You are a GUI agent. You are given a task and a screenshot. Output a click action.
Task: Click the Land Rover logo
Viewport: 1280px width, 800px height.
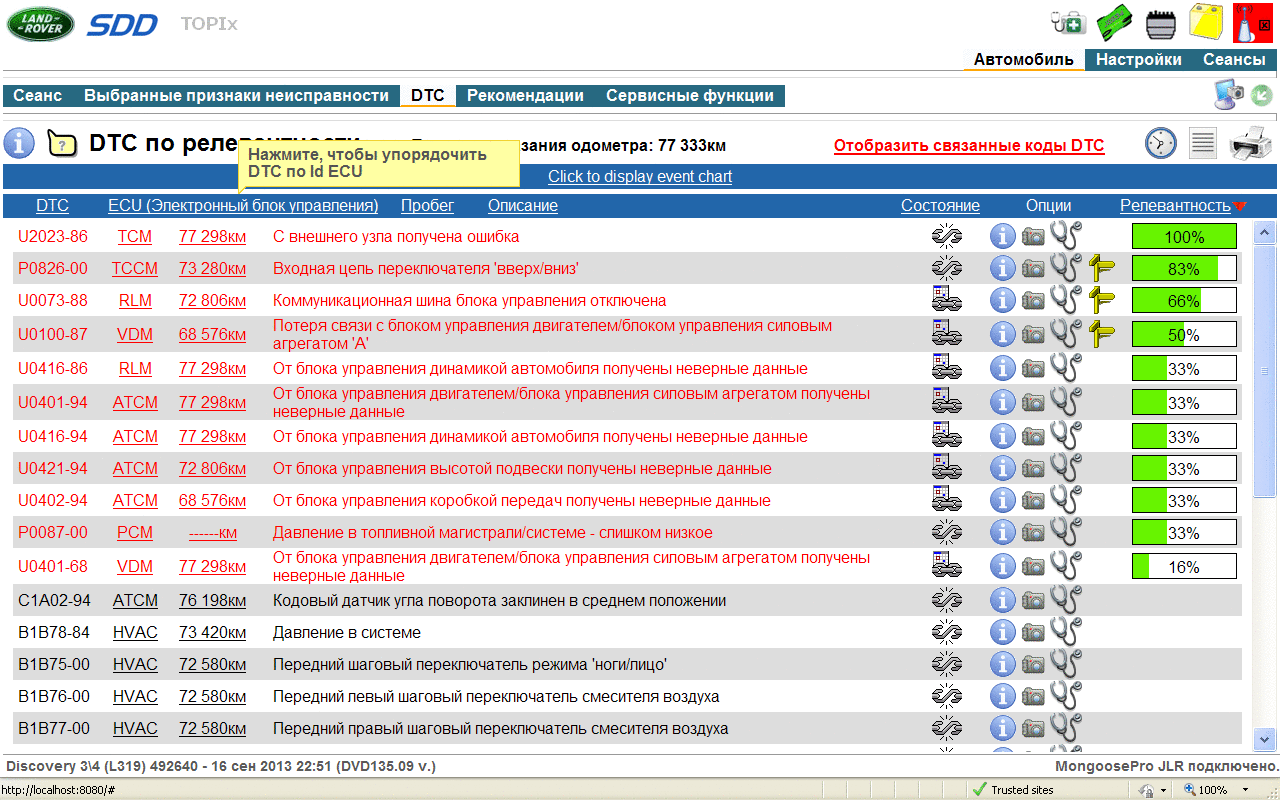pos(40,24)
